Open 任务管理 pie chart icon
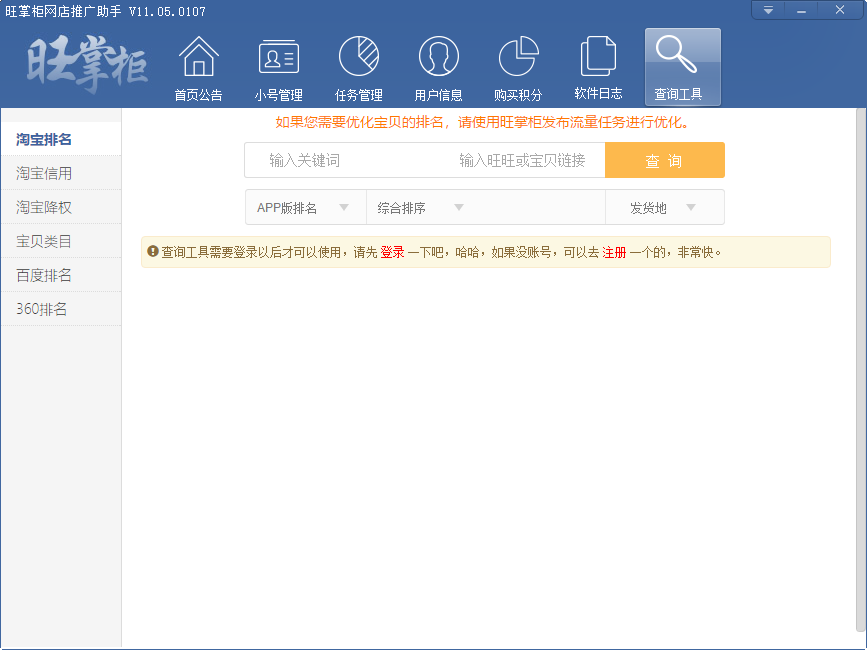This screenshot has height=650, width=867. click(358, 68)
